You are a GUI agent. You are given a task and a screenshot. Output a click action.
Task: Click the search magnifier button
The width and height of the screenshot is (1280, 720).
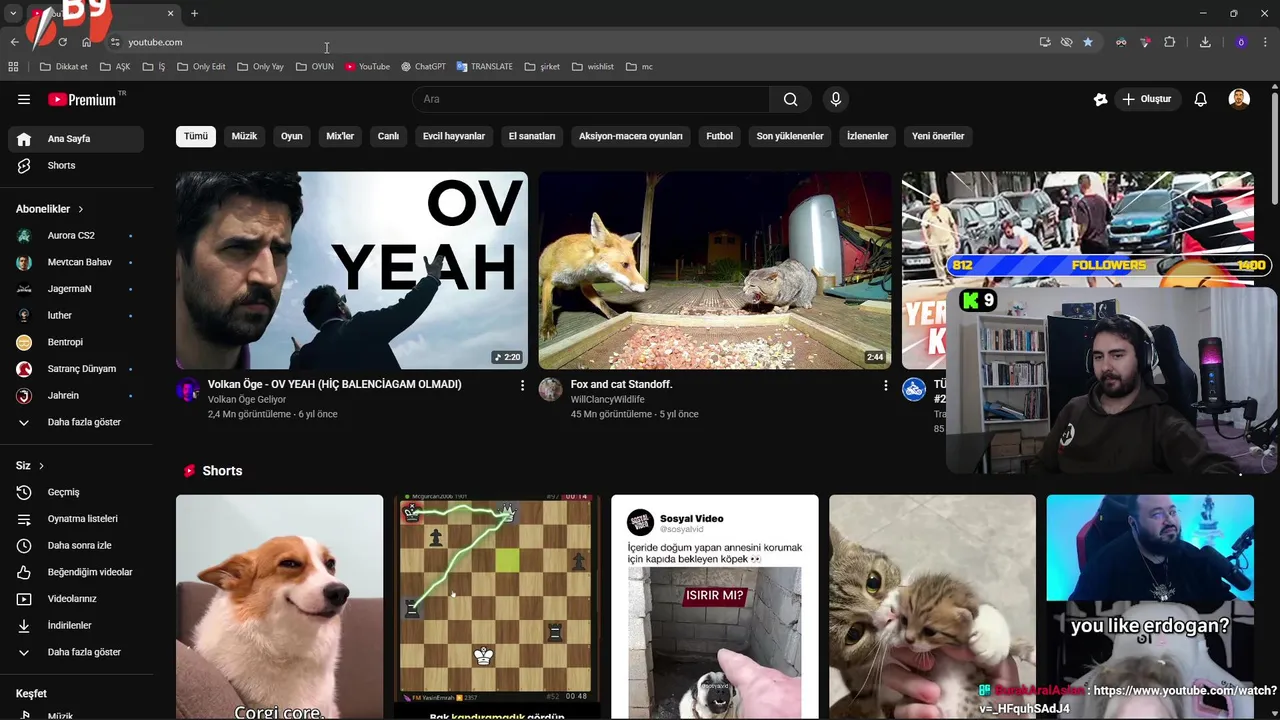coord(791,99)
